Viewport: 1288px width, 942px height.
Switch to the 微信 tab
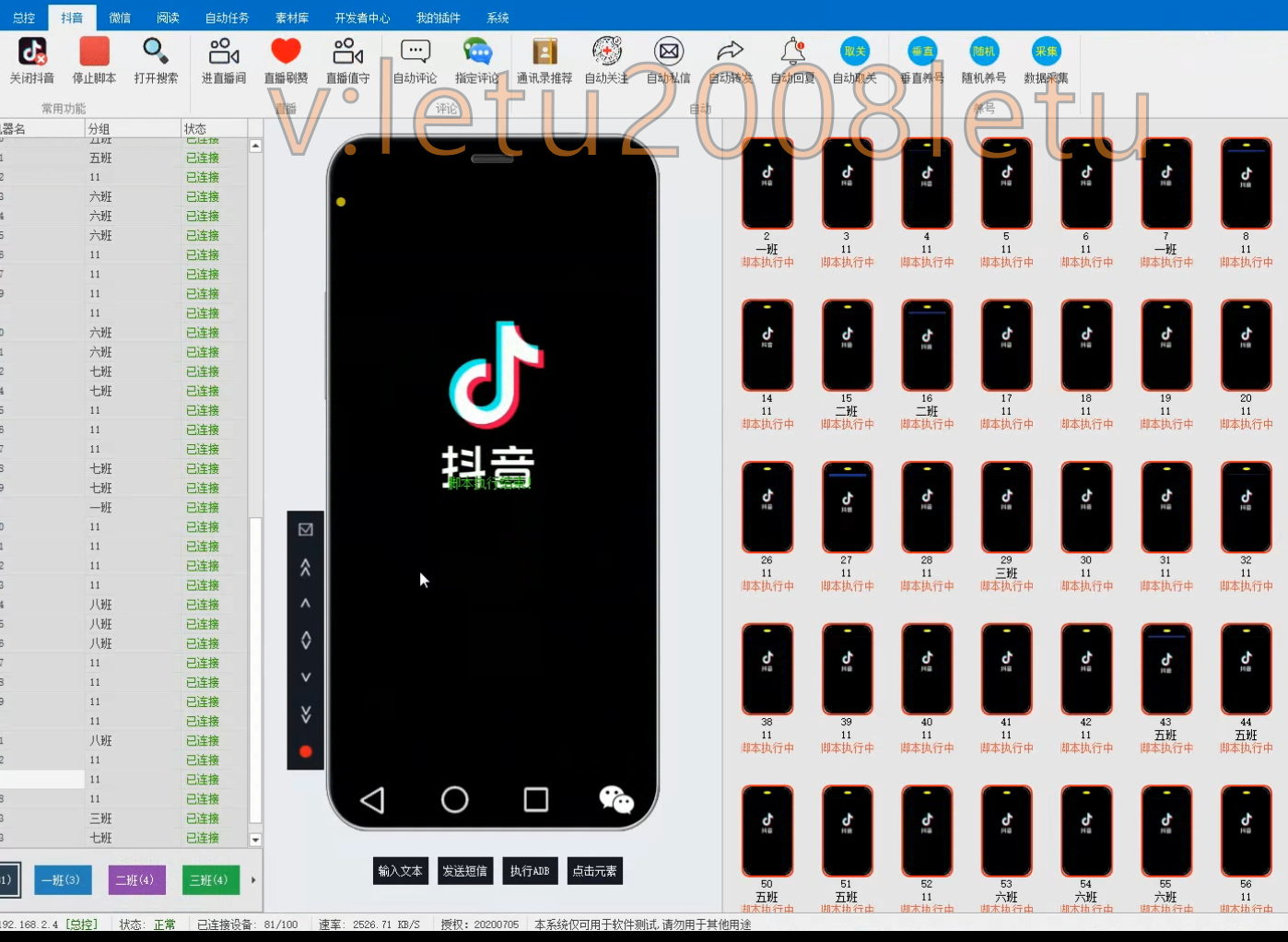[120, 17]
